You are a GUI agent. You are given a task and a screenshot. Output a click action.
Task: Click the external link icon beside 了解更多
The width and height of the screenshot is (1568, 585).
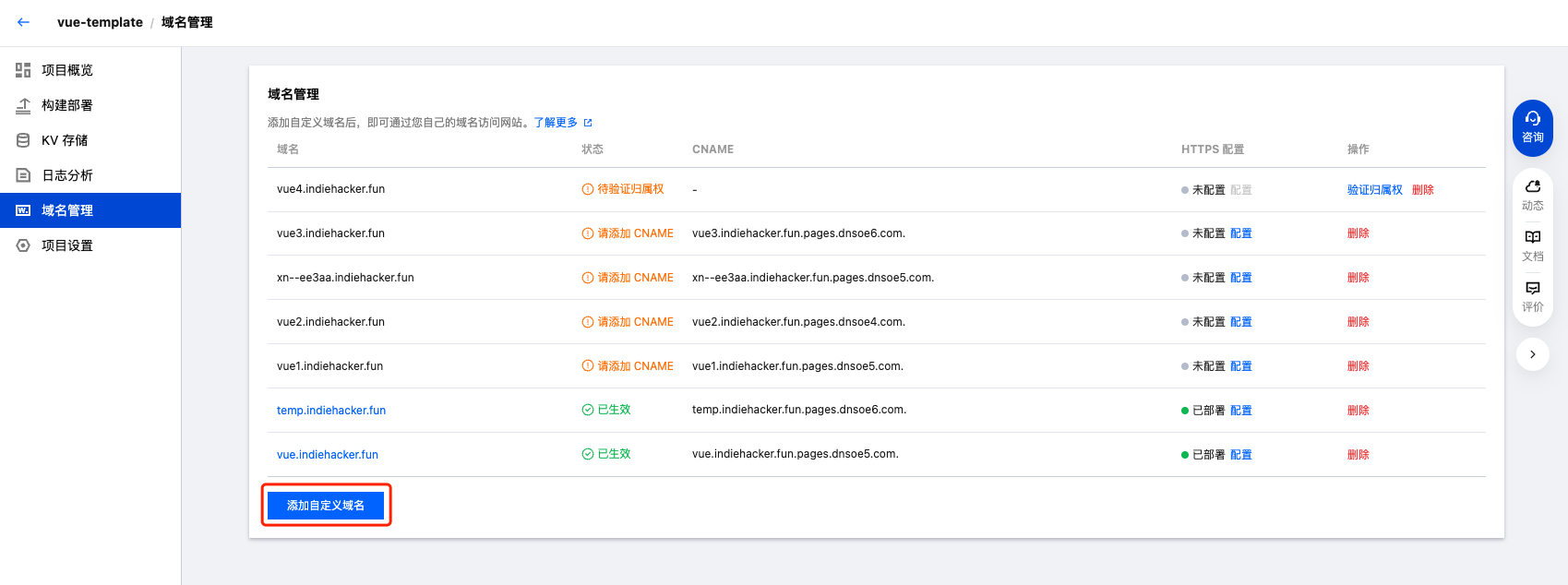click(588, 123)
